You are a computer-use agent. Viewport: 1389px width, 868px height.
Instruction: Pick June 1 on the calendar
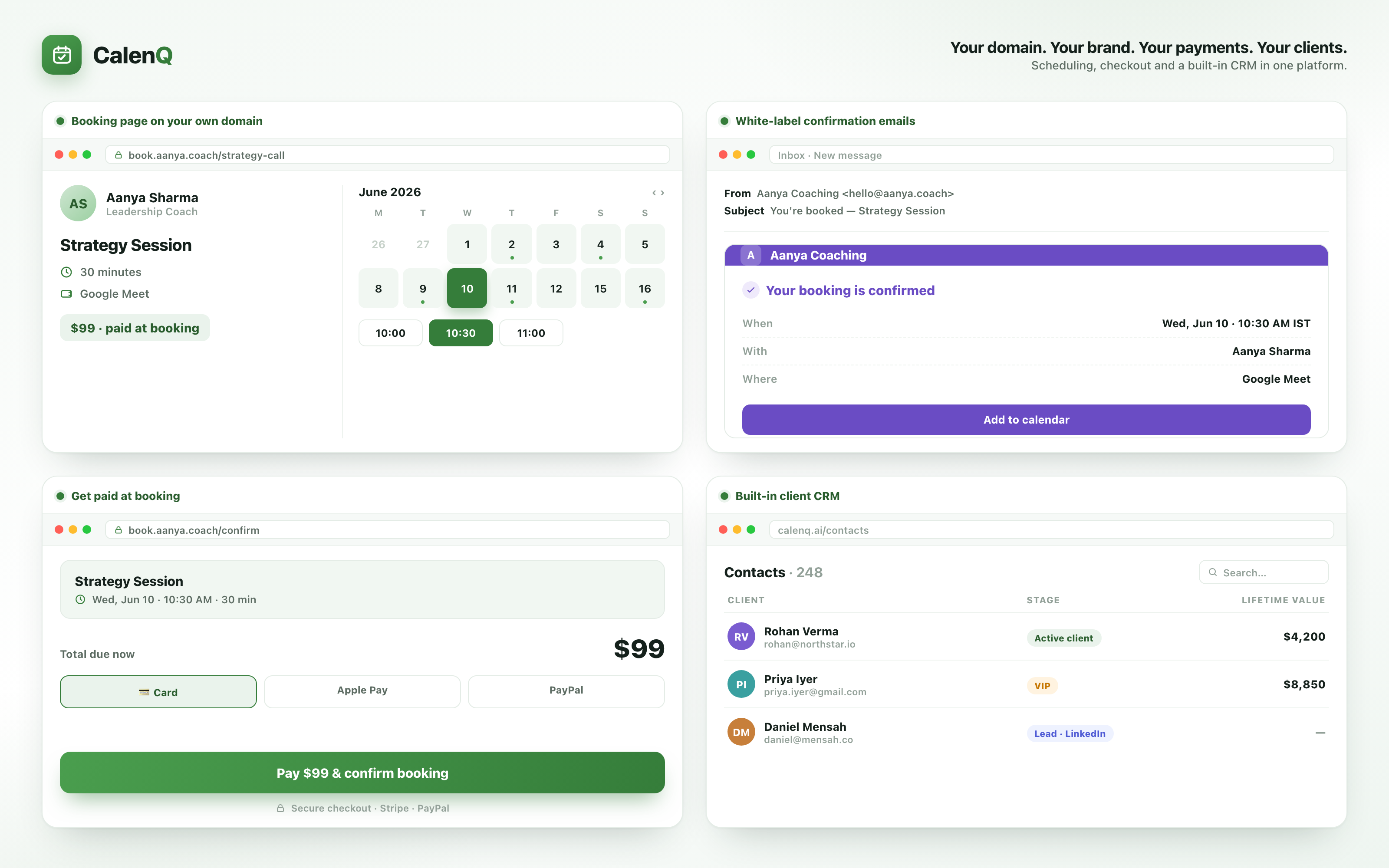[x=467, y=244]
